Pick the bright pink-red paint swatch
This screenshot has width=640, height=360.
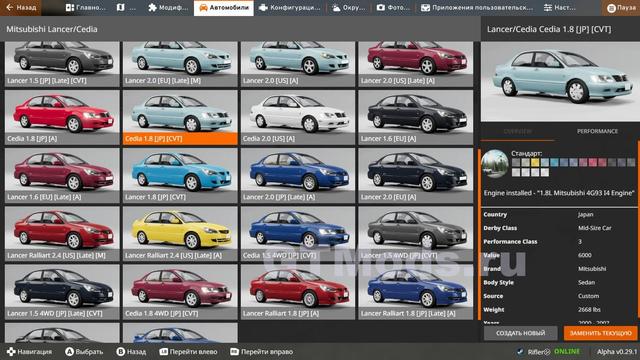593,162
